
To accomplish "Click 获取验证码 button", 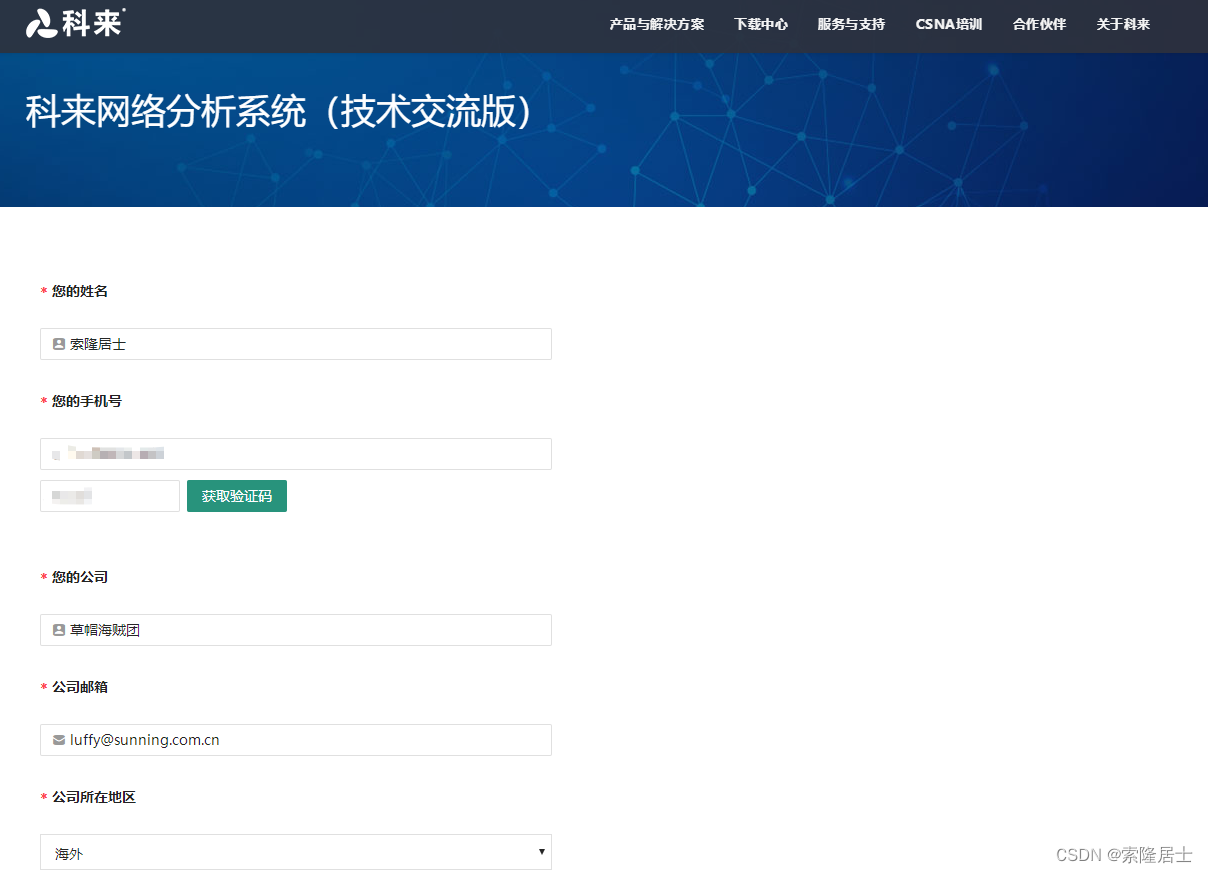I will coord(237,496).
